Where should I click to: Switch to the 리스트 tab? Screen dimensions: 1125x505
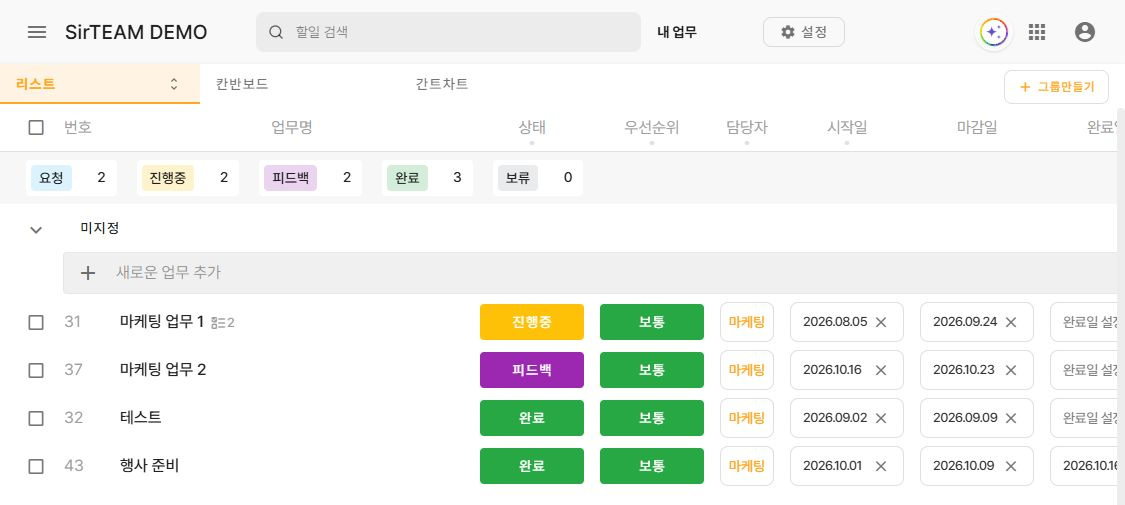pos(100,84)
